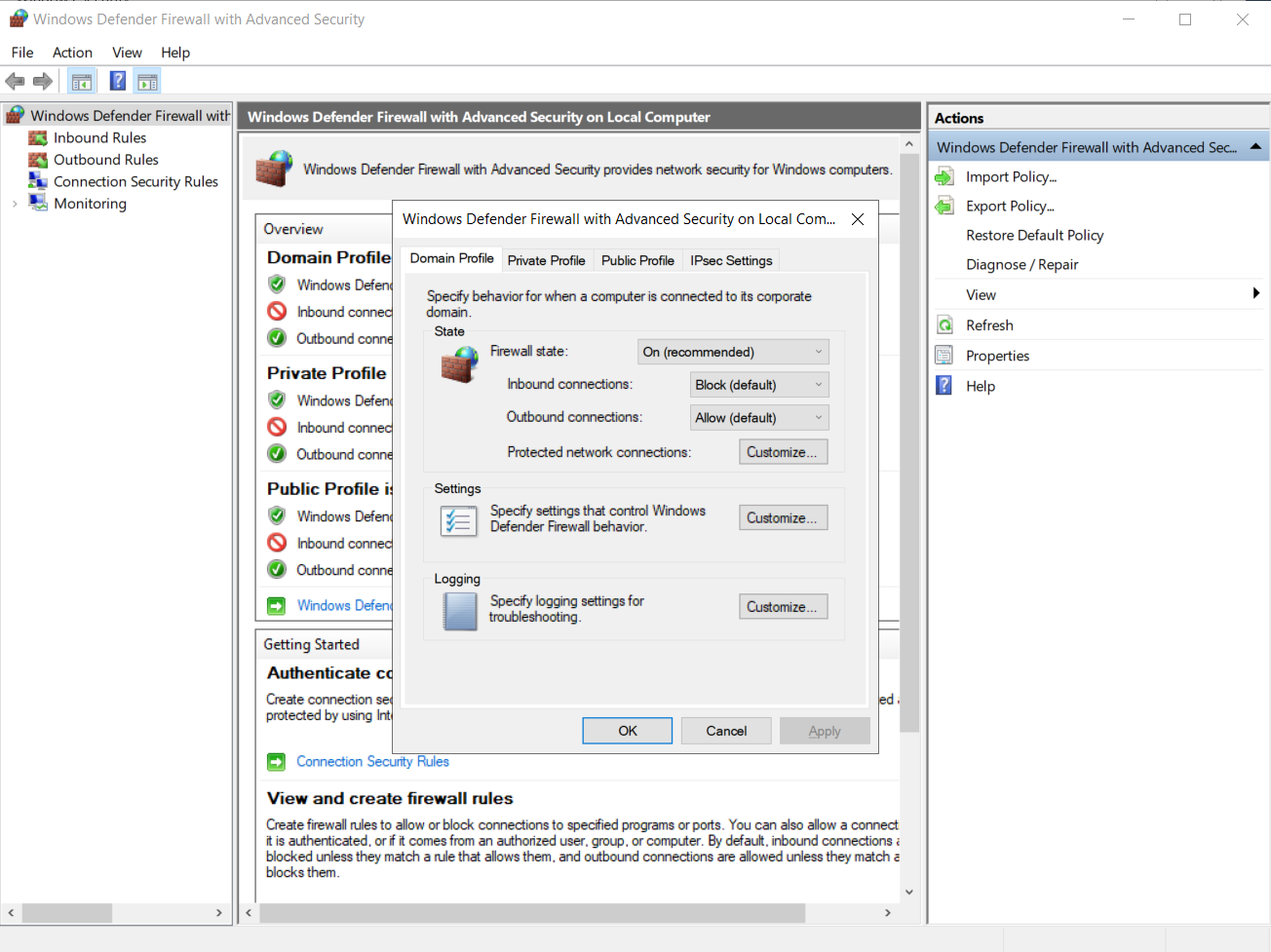Select Inbound Rules in the console tree
This screenshot has height=952, width=1271.
[x=97, y=137]
